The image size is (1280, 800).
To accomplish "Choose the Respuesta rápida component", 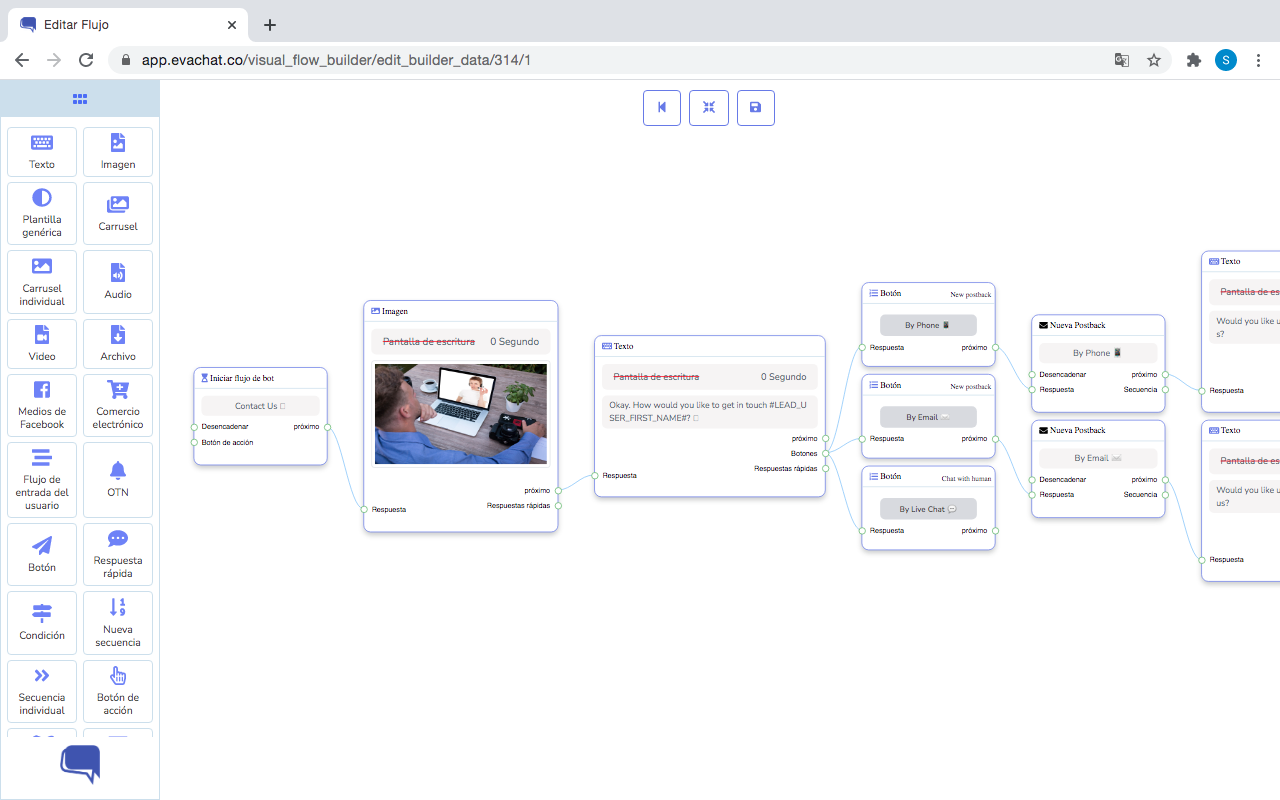I will (x=118, y=554).
